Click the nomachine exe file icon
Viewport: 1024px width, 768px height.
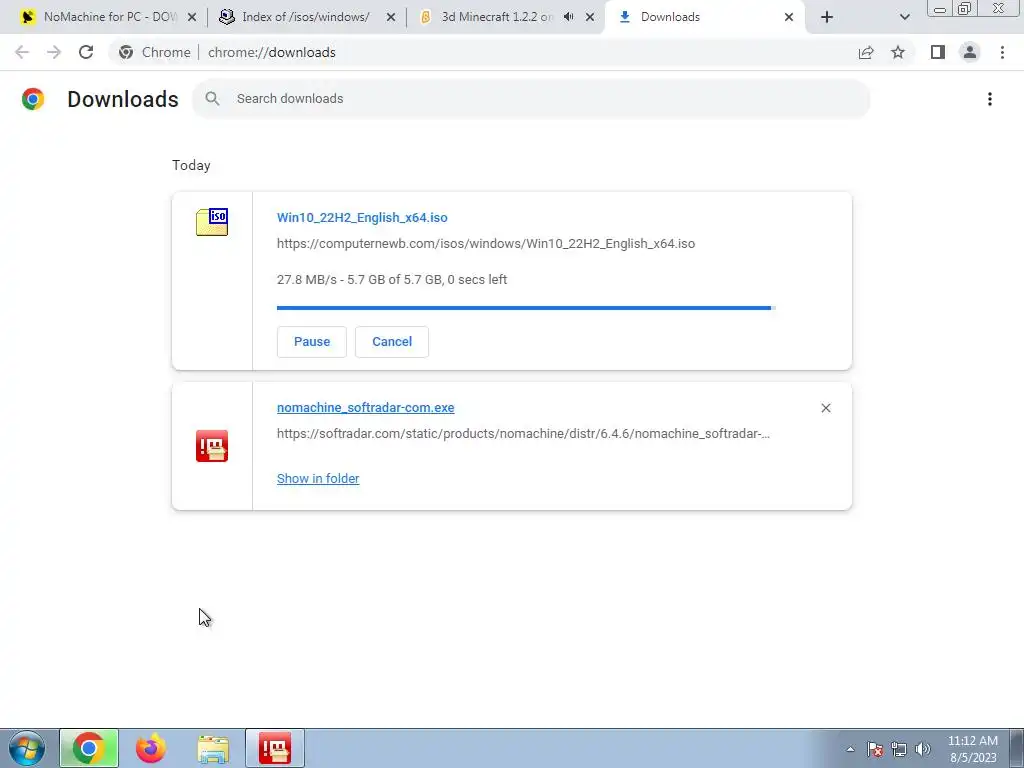212,446
